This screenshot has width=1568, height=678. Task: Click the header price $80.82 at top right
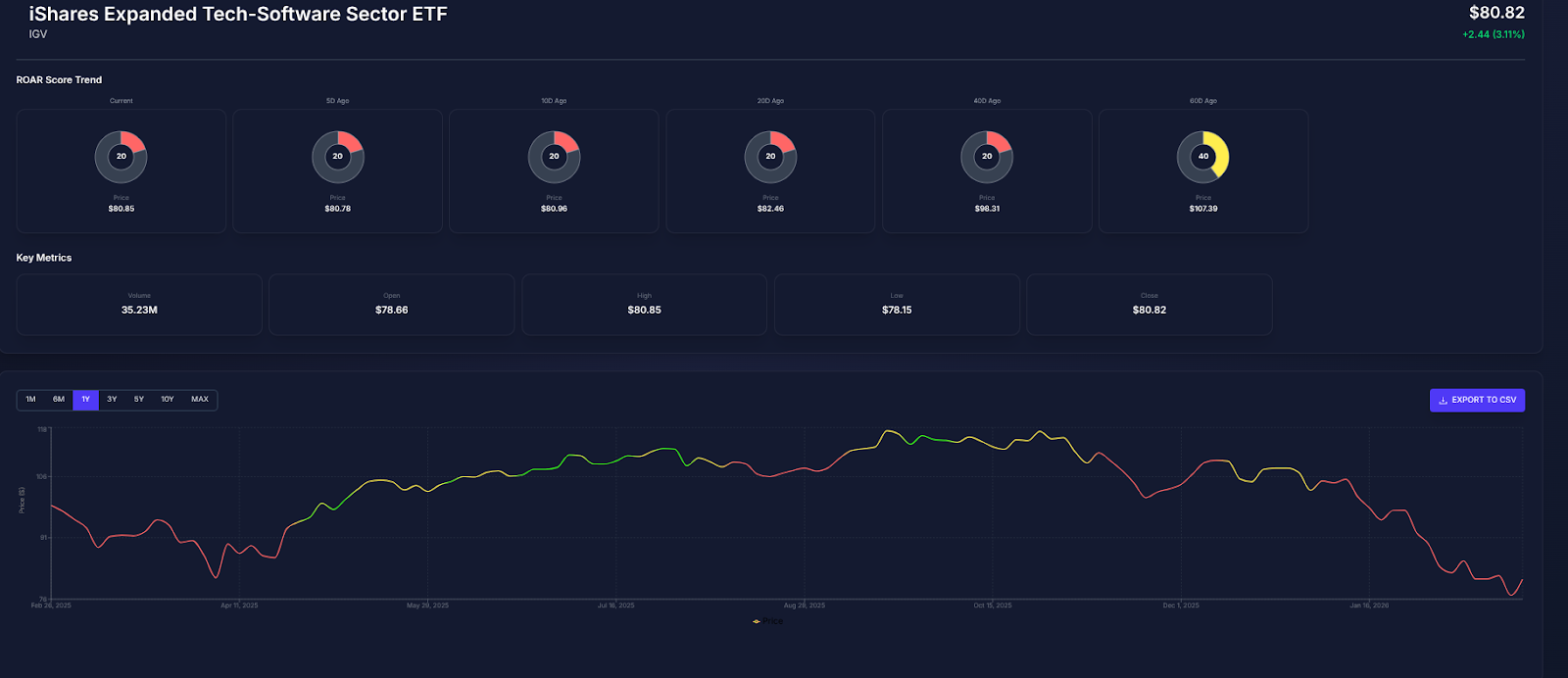[1496, 13]
